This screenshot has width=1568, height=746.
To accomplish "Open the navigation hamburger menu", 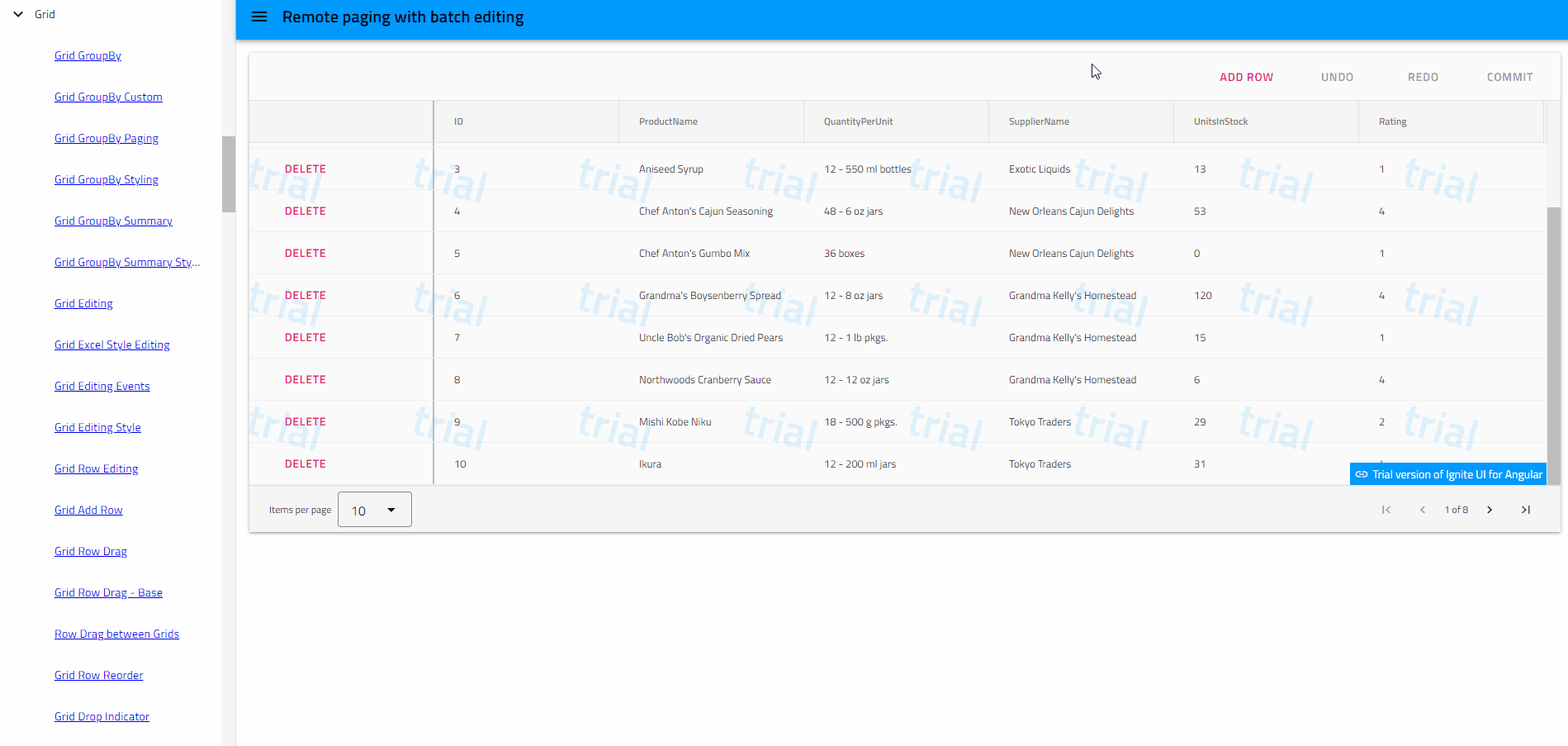I will point(259,17).
